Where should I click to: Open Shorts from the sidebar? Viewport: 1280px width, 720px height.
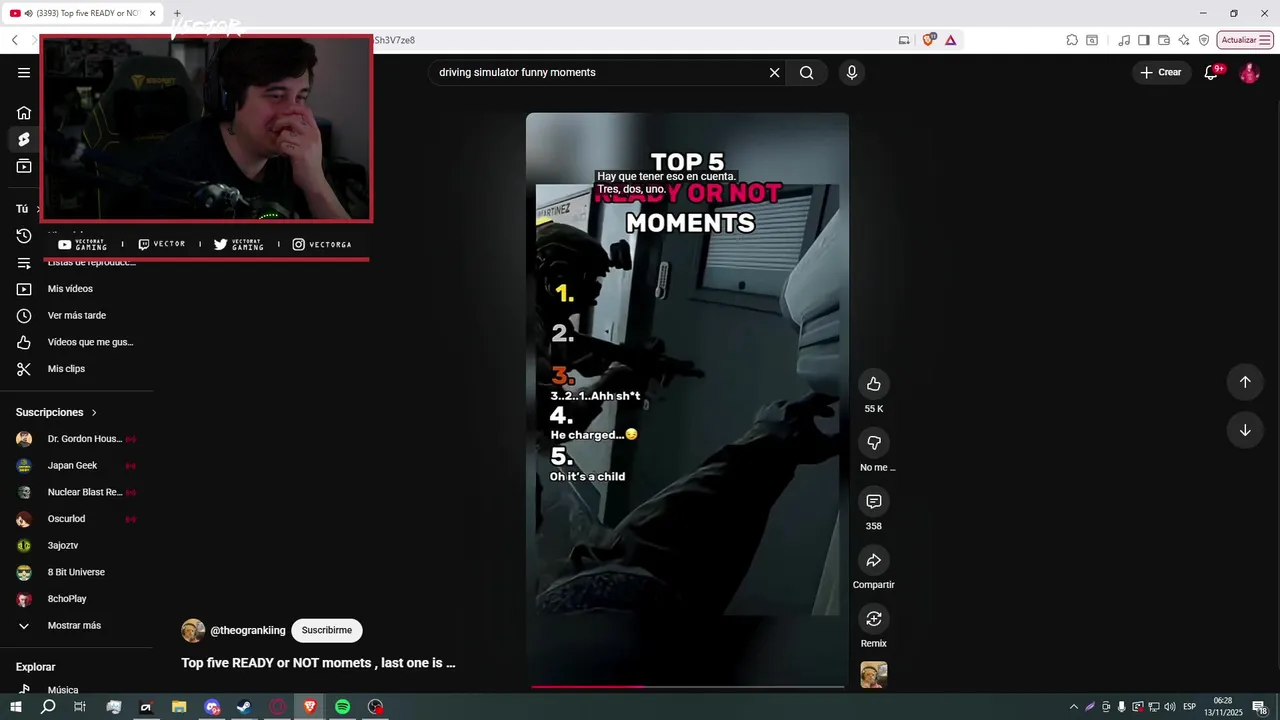(24, 139)
